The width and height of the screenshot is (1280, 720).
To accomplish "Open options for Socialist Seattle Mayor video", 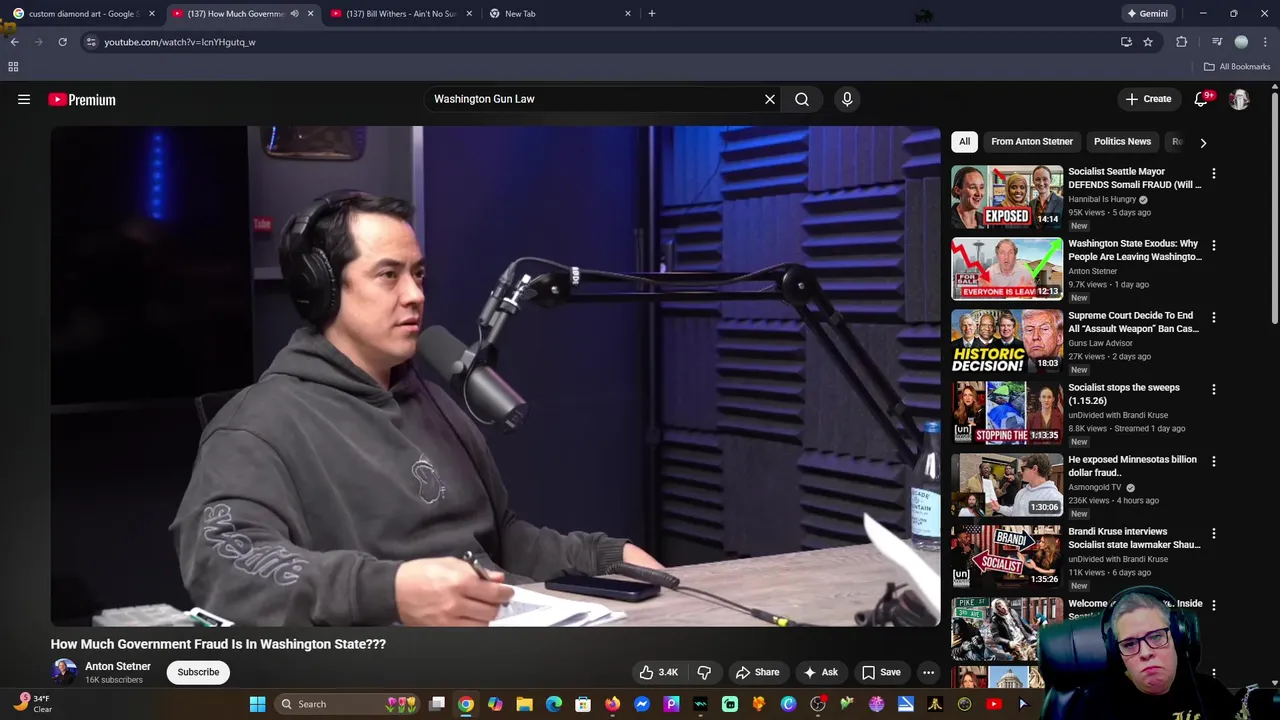I will pyautogui.click(x=1214, y=173).
